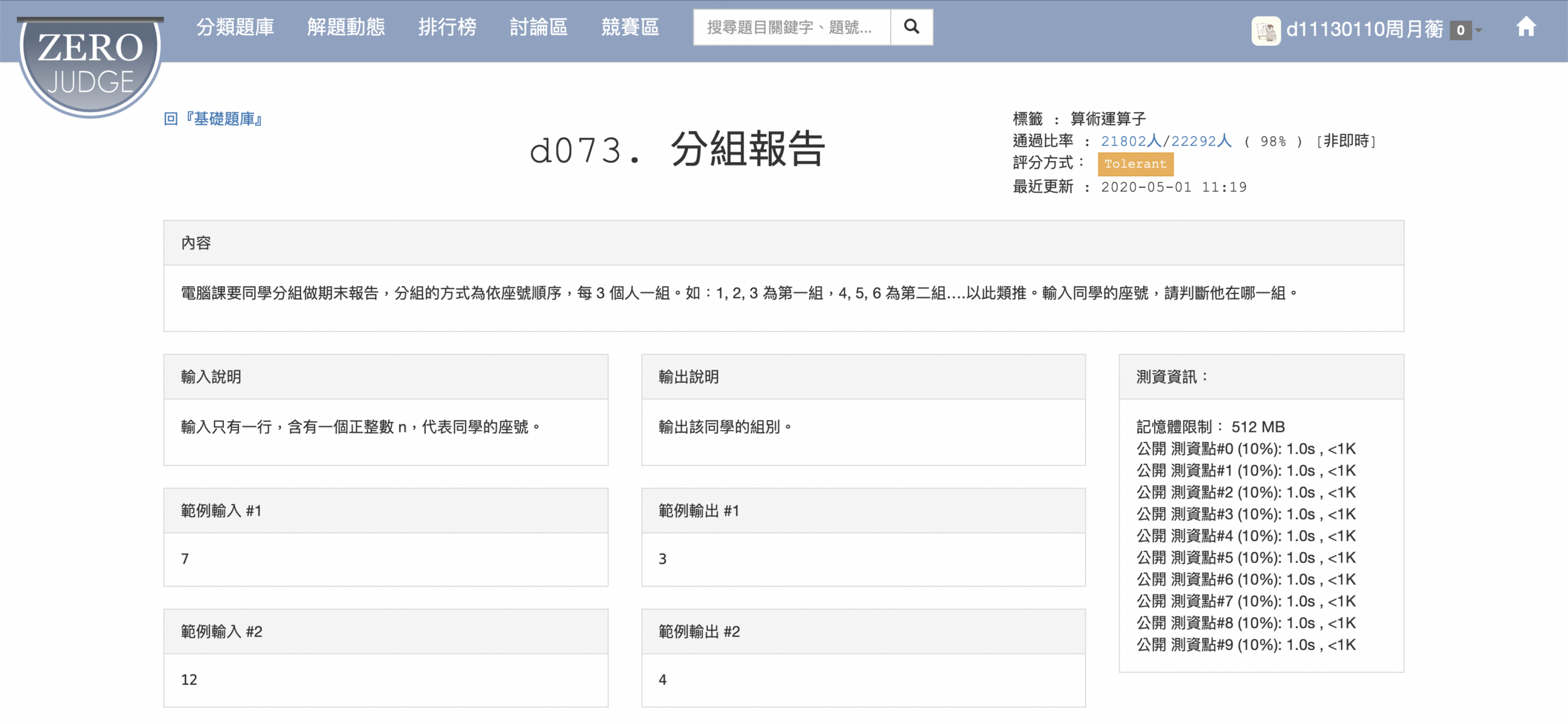Click the 算術運算子 tag

(x=1108, y=118)
